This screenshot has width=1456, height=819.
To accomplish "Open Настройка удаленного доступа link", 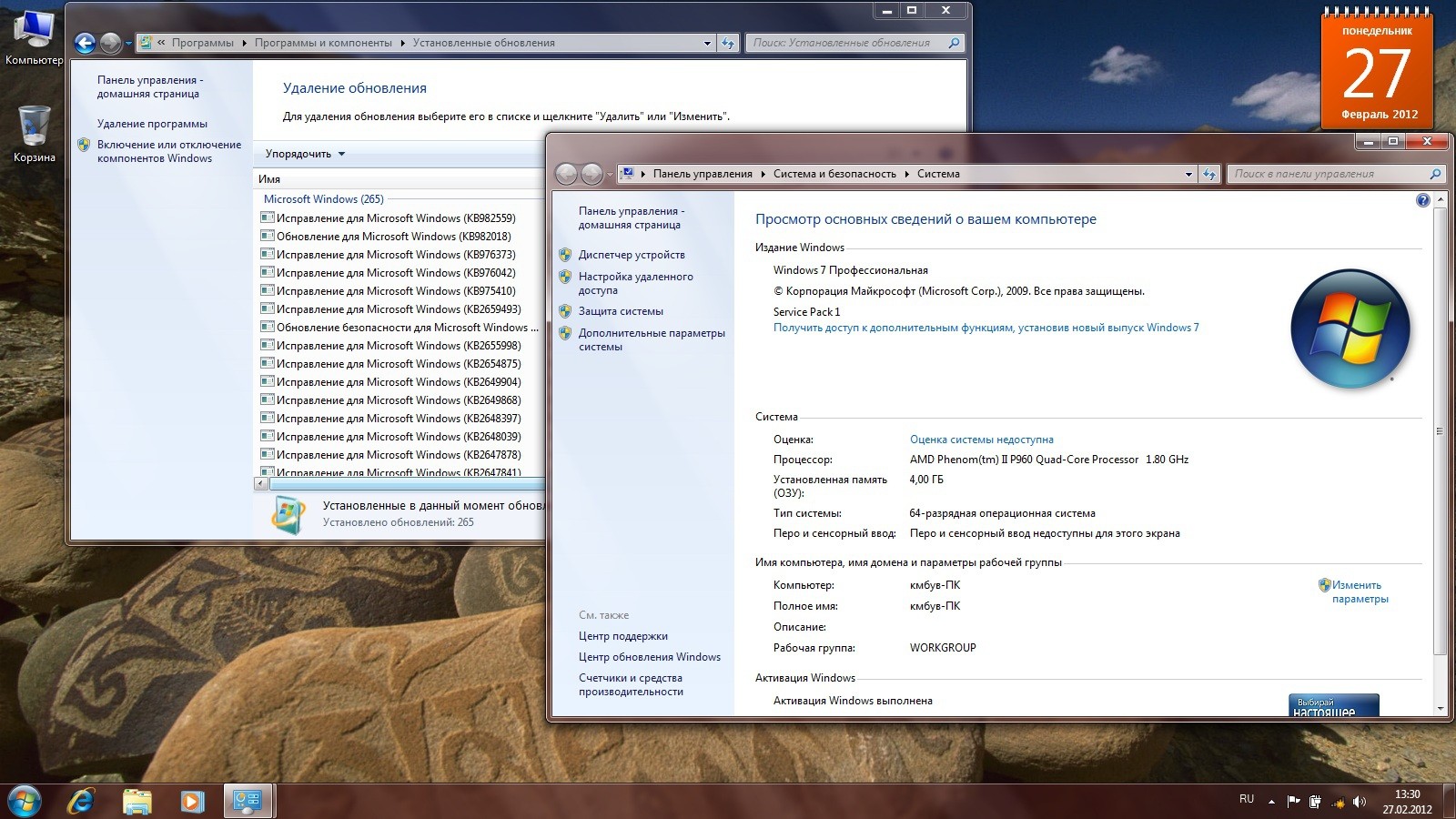I will pyautogui.click(x=635, y=283).
